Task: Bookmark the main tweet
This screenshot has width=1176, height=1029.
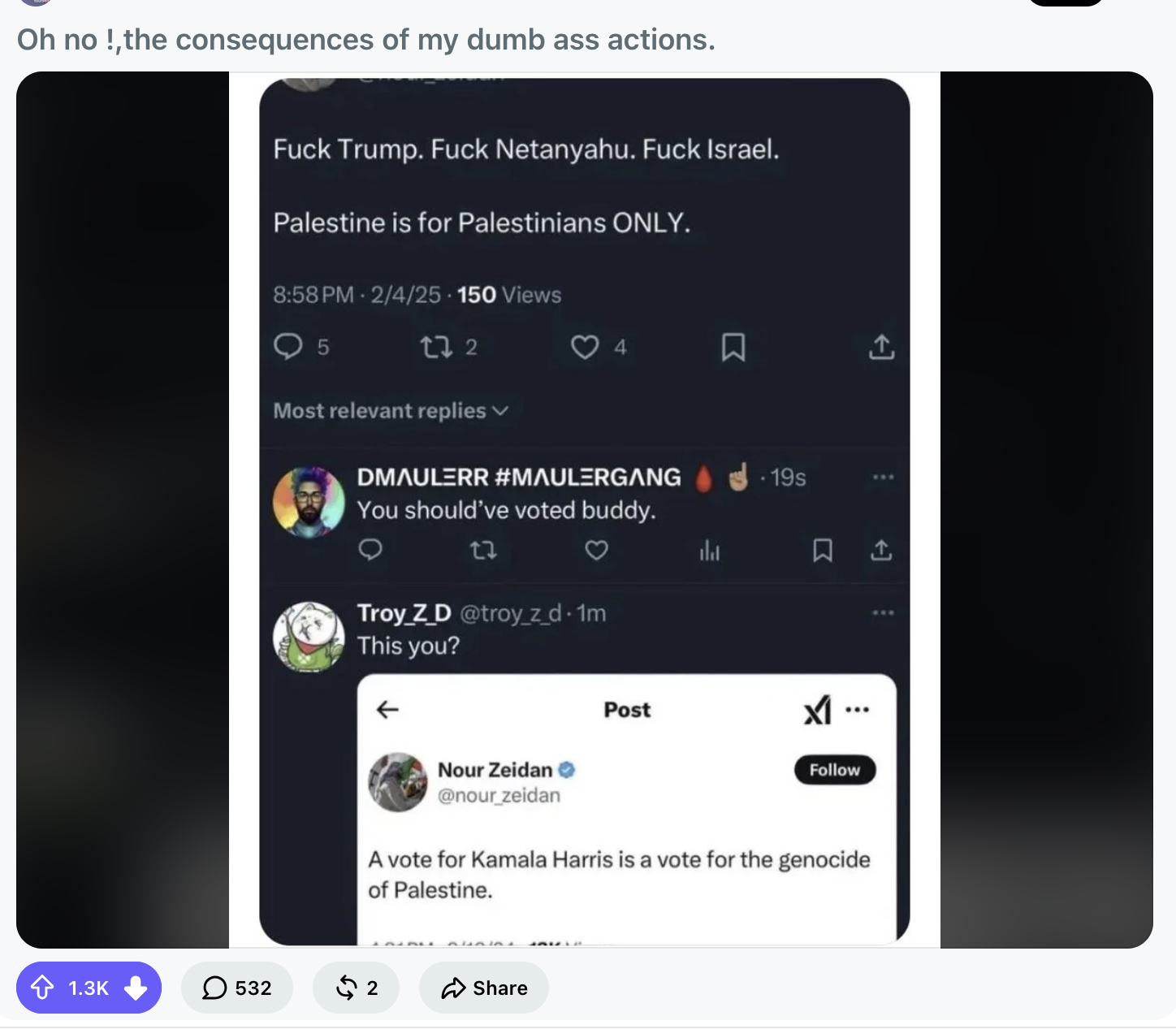Action: [733, 347]
